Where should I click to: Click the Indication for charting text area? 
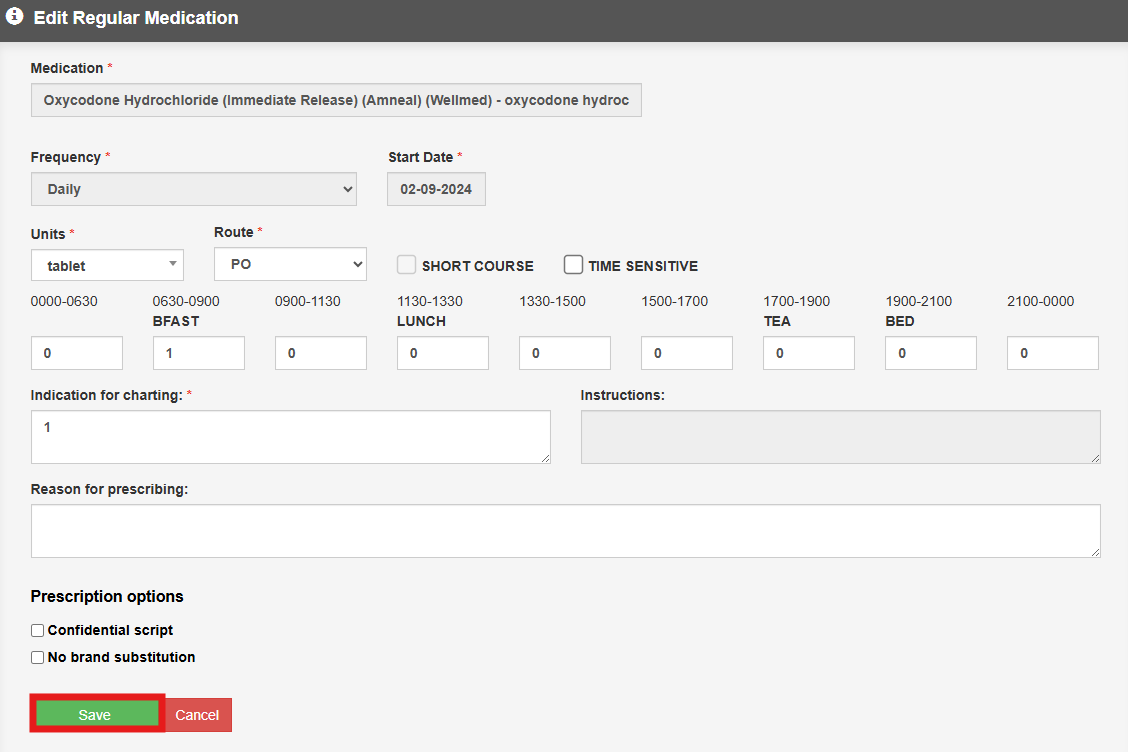290,437
